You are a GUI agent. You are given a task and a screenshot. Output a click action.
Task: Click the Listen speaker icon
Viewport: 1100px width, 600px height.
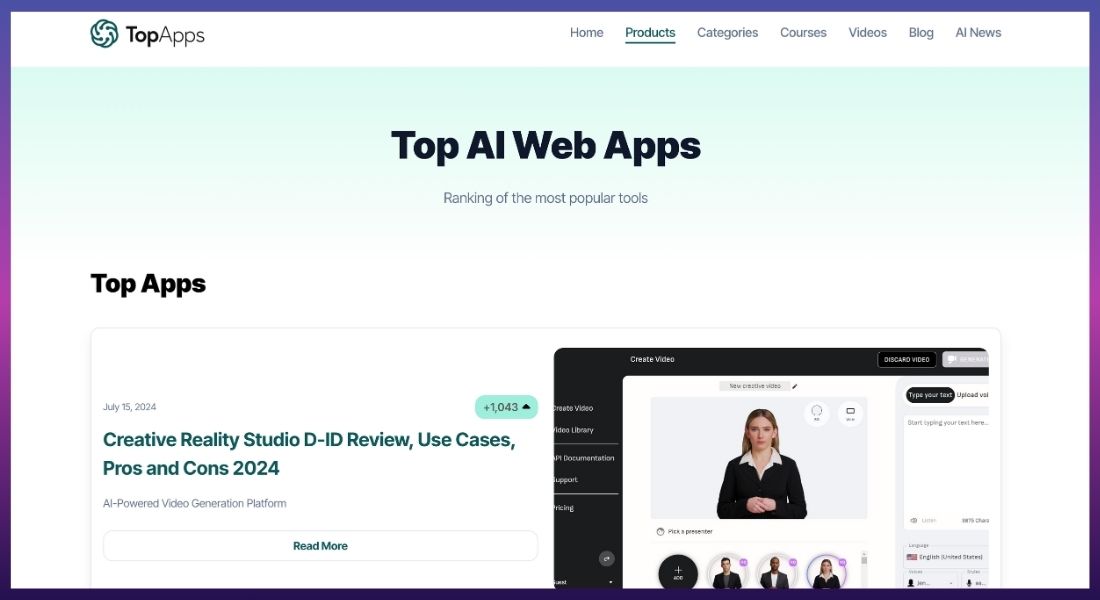tap(913, 521)
